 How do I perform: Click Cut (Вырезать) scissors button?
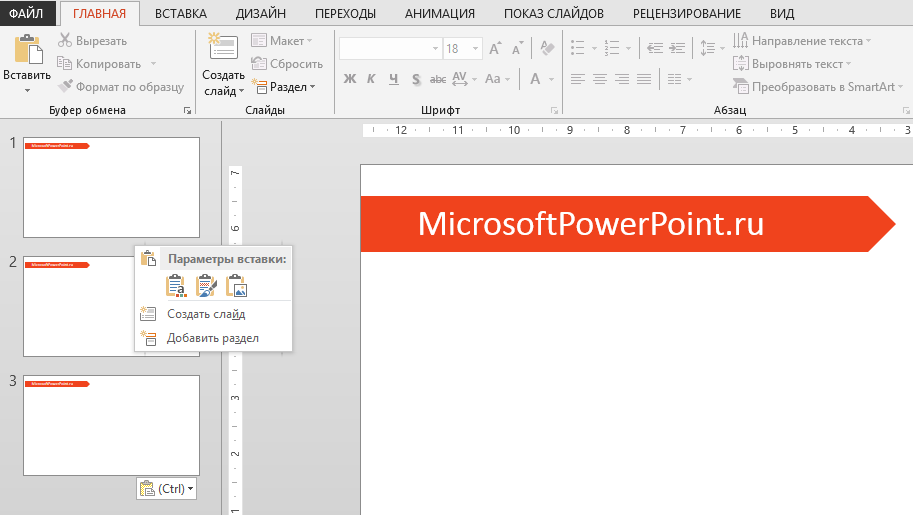click(x=93, y=41)
